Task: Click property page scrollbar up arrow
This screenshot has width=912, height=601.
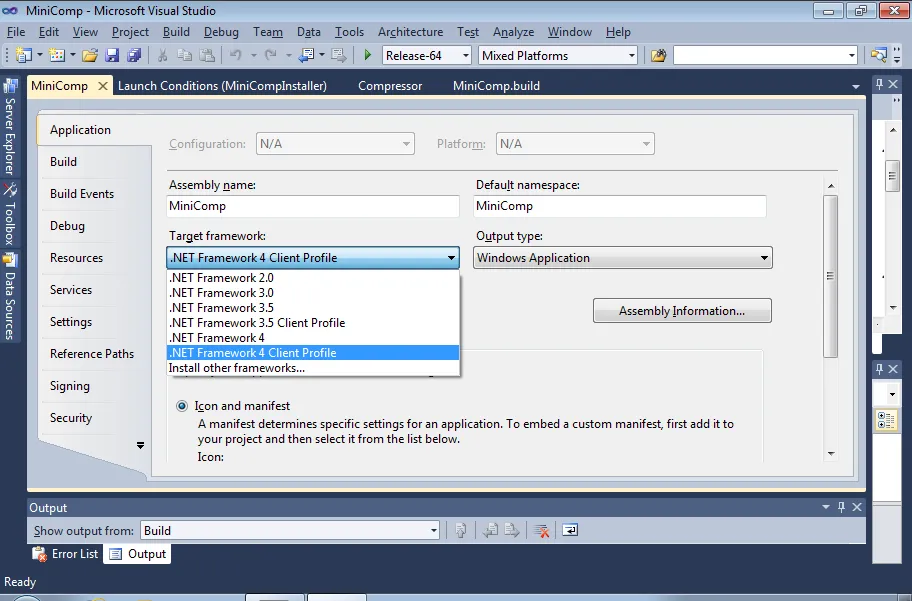Action: [x=831, y=186]
